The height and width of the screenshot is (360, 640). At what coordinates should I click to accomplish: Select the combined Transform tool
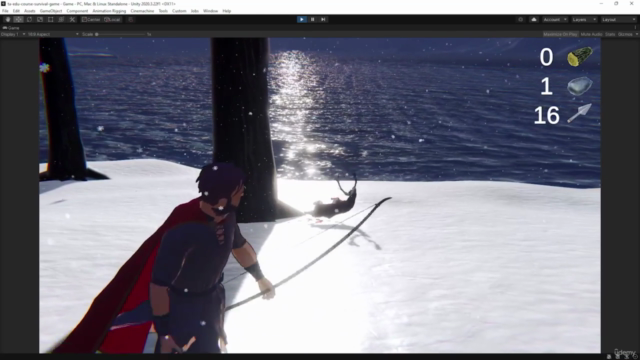pos(61,19)
